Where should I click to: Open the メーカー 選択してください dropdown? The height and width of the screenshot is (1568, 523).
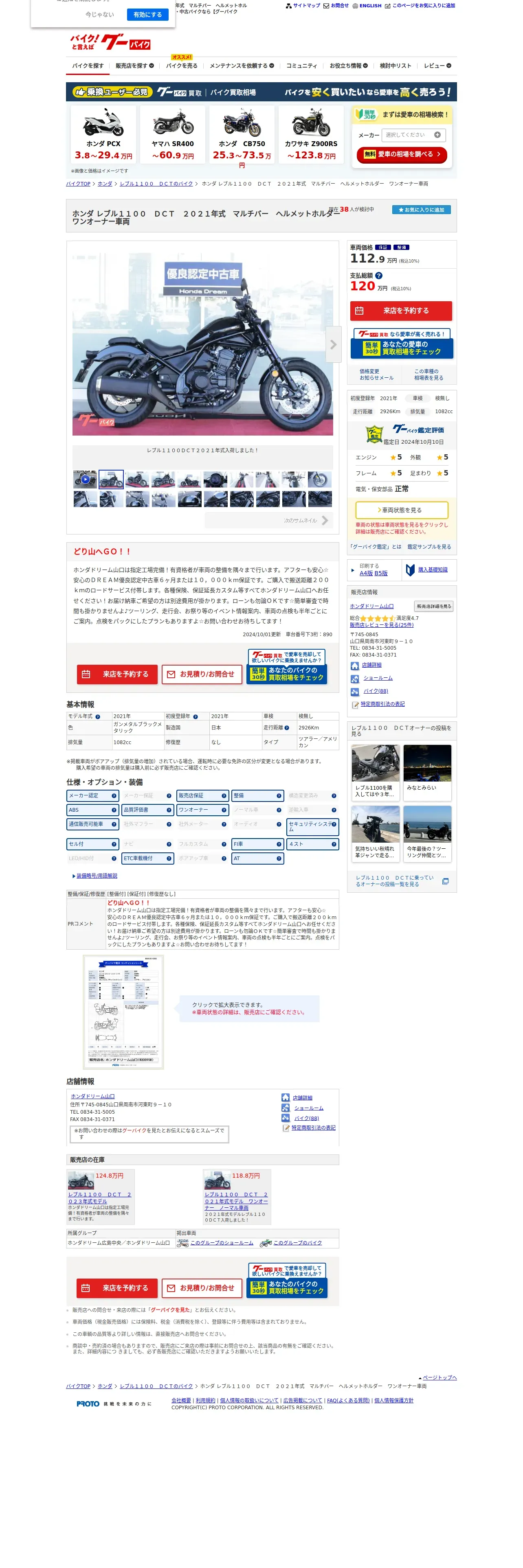[413, 135]
